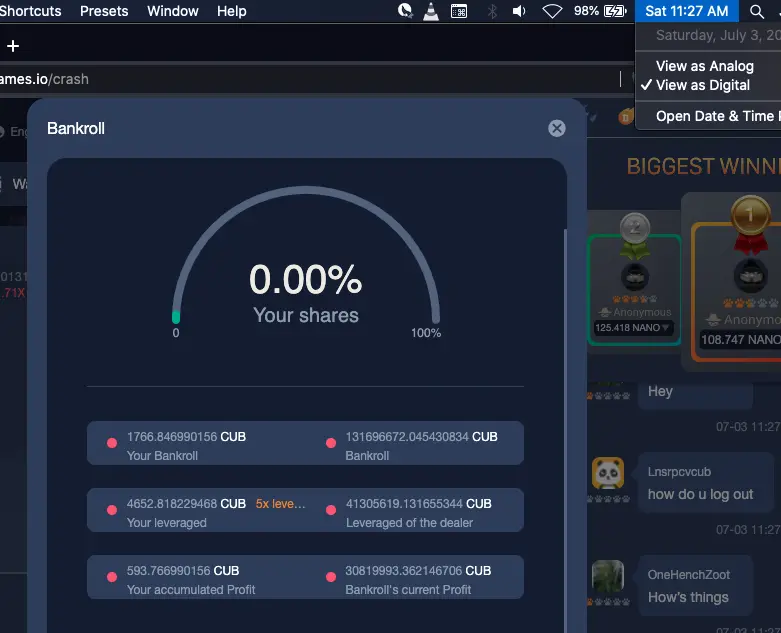
Task: Click BIGGEST WINNER heading
Action: [x=703, y=166]
